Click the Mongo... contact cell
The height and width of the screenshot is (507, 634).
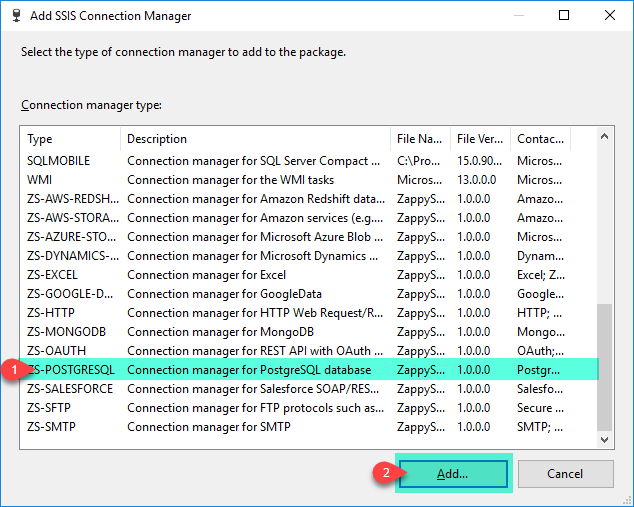click(x=541, y=332)
